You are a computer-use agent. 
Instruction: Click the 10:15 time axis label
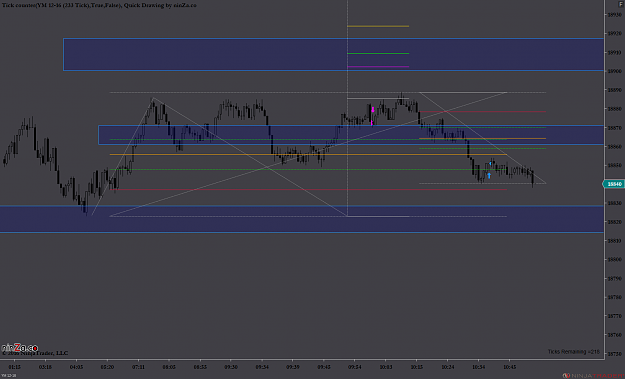coord(417,366)
